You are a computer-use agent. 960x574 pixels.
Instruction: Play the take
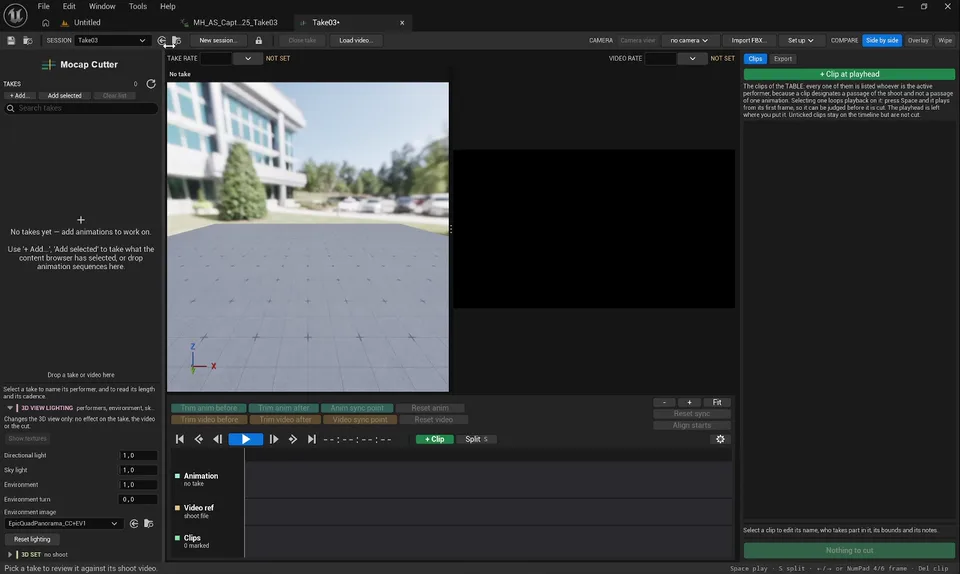pyautogui.click(x=246, y=439)
